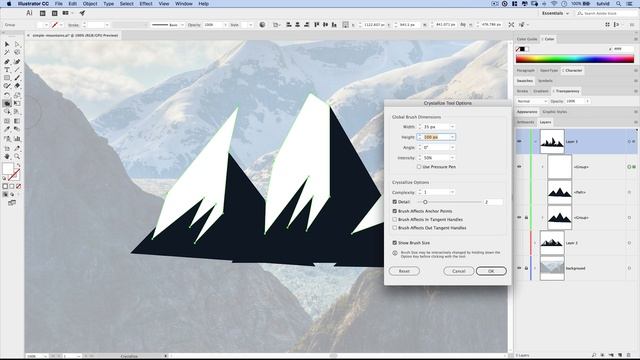The height and width of the screenshot is (360, 640).
Task: Select the Shape Builder tool
Action: 7,112
